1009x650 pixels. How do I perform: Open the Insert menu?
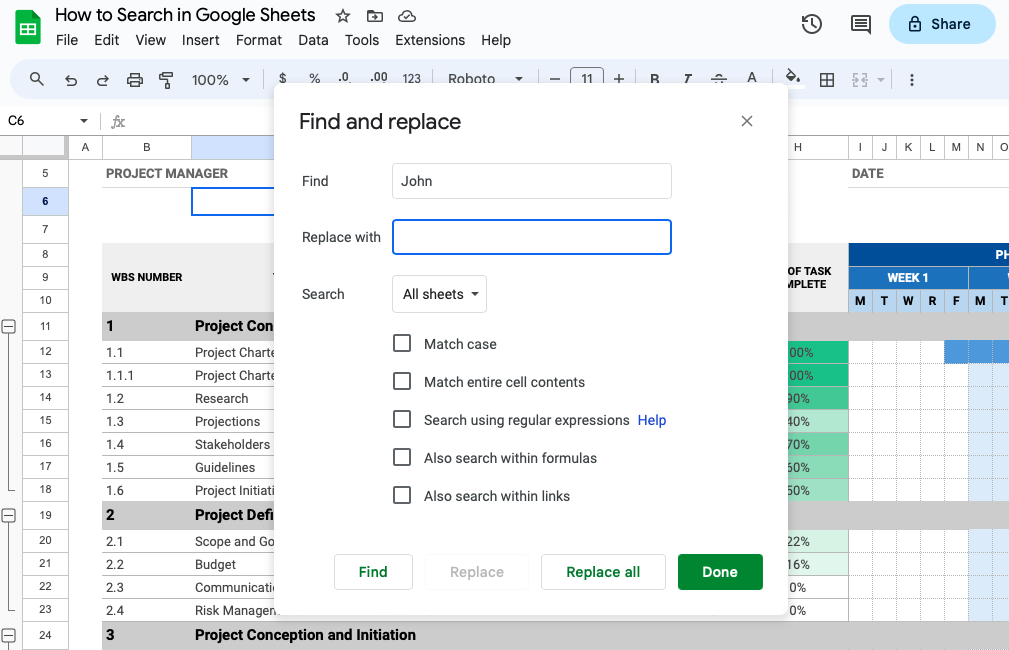(x=200, y=40)
